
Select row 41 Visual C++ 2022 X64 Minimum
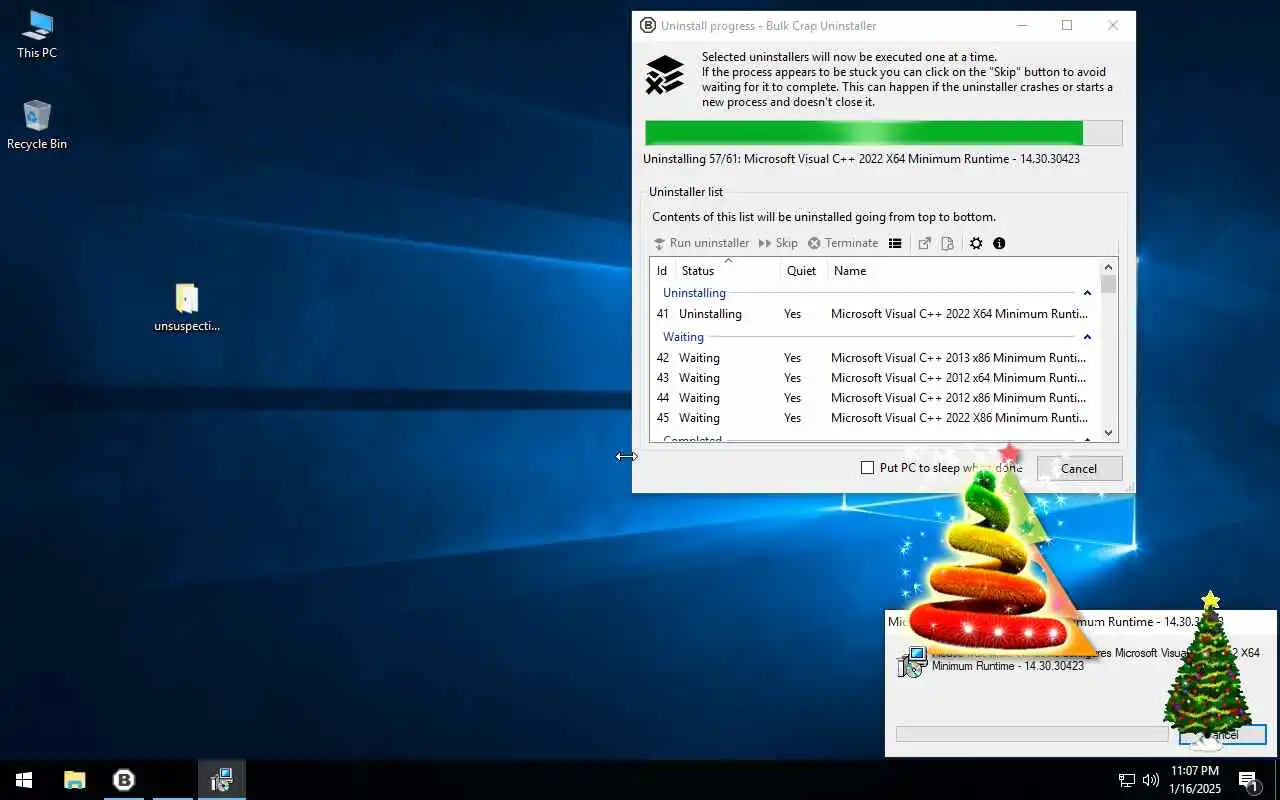point(873,314)
